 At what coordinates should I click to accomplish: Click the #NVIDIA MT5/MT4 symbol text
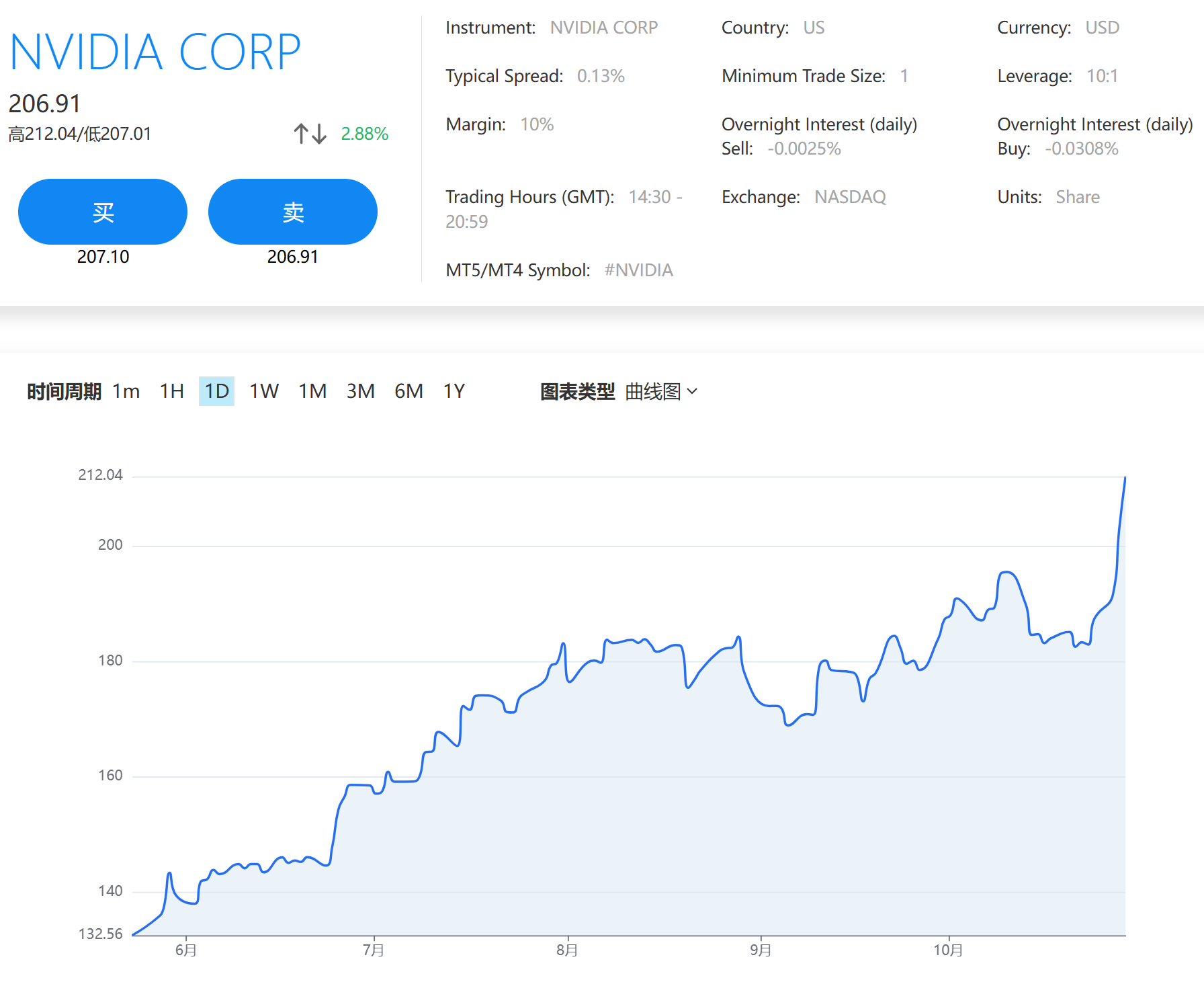pos(638,270)
